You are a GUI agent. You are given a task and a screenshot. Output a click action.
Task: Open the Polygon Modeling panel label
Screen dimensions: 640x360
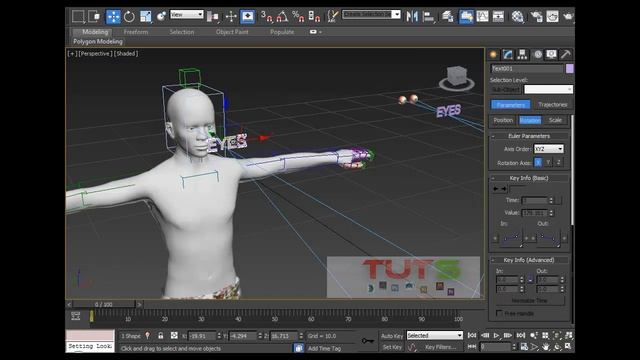pos(98,41)
